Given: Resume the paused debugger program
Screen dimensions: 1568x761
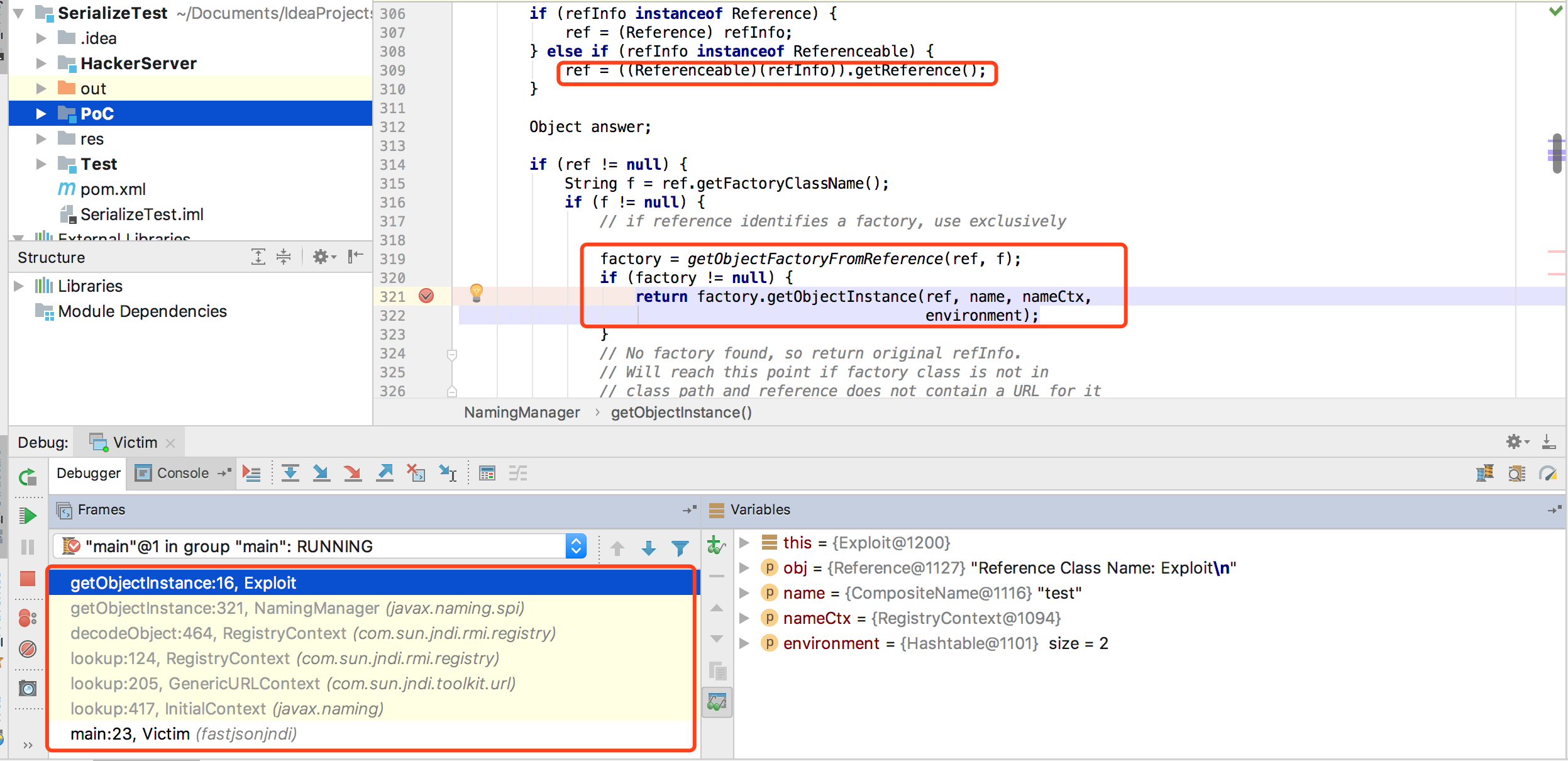Looking at the screenshot, I should tap(28, 515).
